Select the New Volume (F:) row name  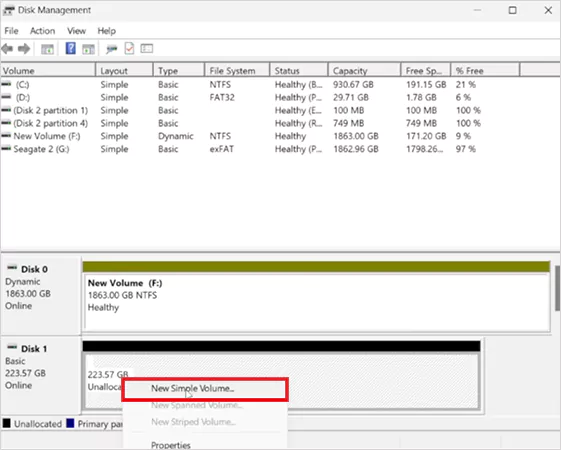[x=47, y=136]
